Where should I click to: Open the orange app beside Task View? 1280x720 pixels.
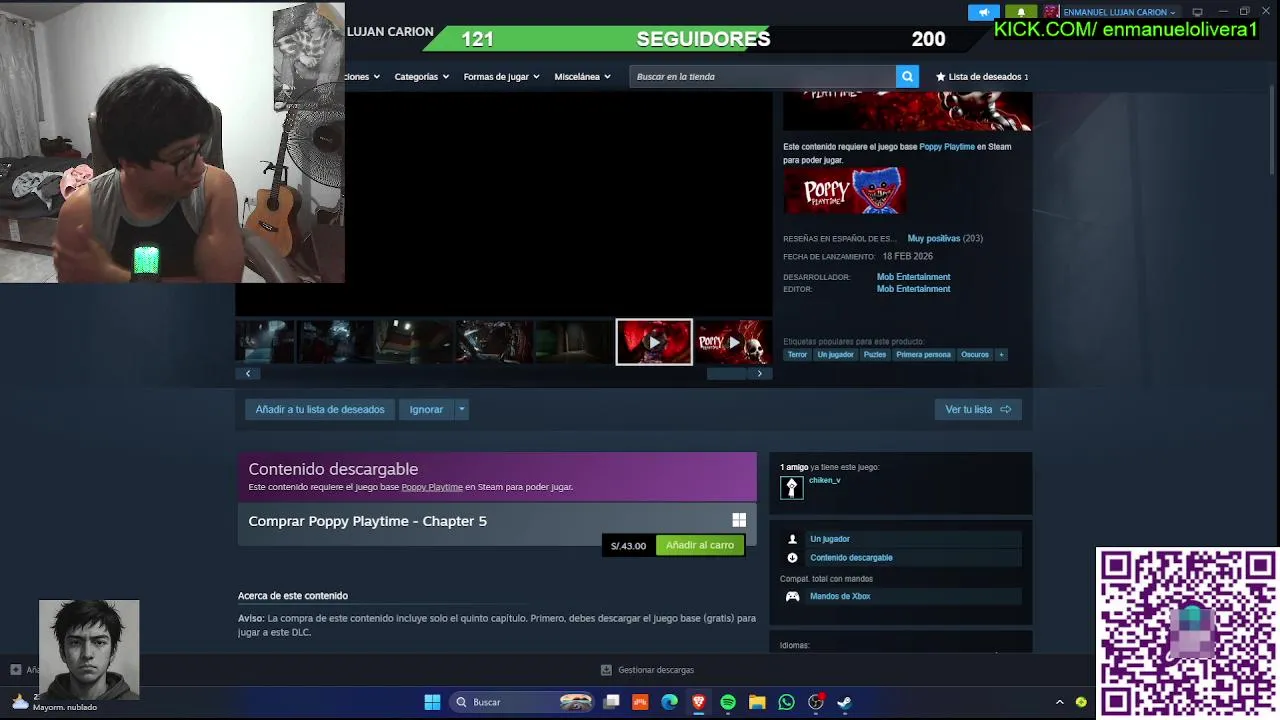[x=640, y=702]
